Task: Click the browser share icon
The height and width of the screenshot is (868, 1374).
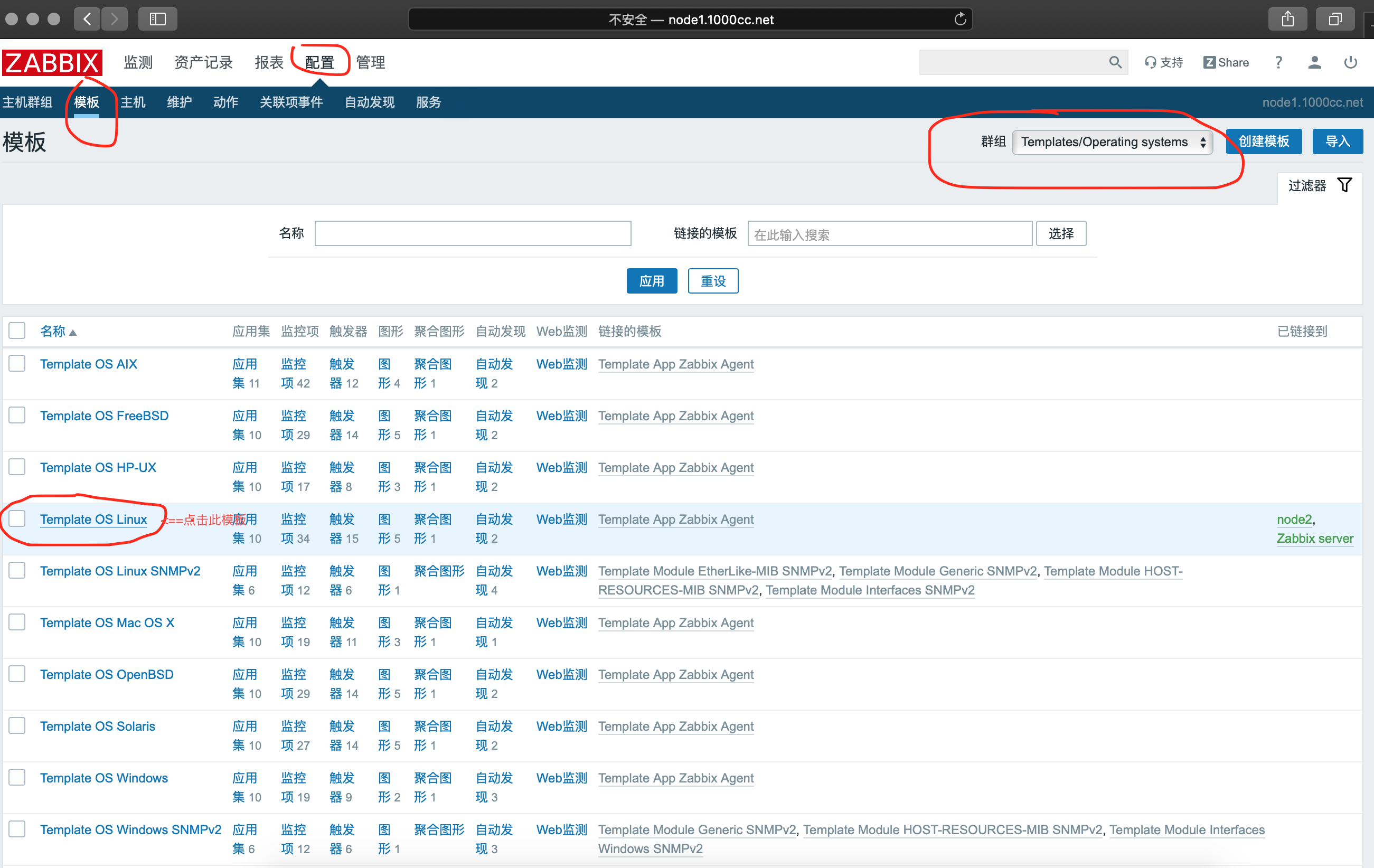Action: [1287, 20]
